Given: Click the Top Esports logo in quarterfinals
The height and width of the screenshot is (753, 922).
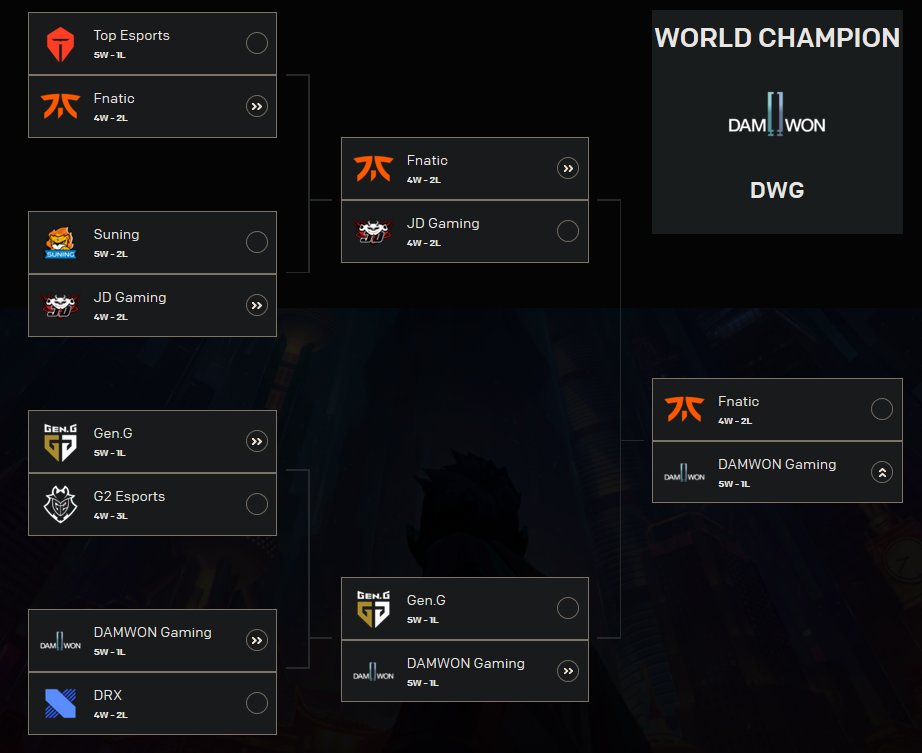Looking at the screenshot, I should 61,44.
